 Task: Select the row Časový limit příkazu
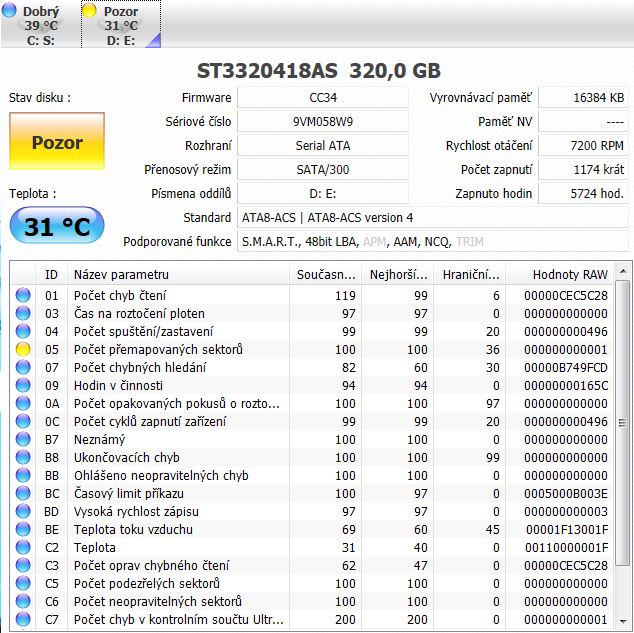[311, 493]
